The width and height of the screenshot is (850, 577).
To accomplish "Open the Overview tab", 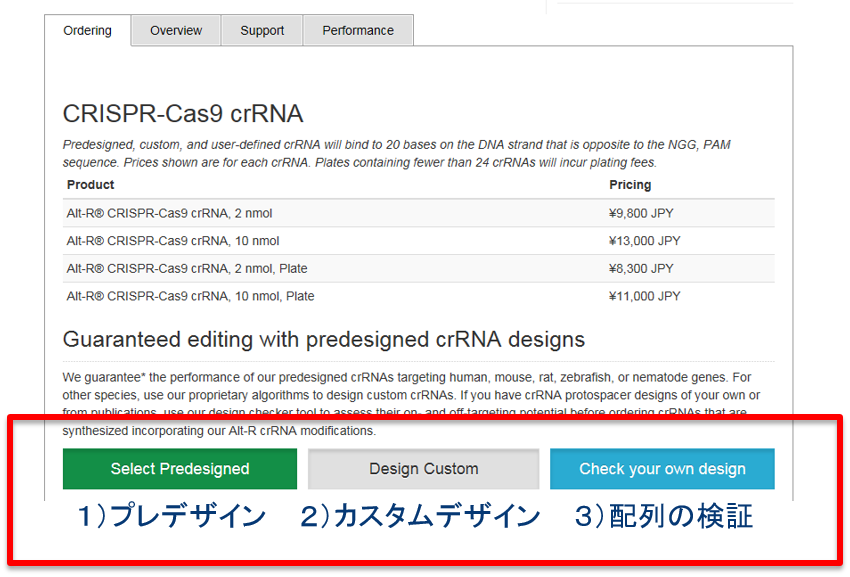I will click(176, 30).
